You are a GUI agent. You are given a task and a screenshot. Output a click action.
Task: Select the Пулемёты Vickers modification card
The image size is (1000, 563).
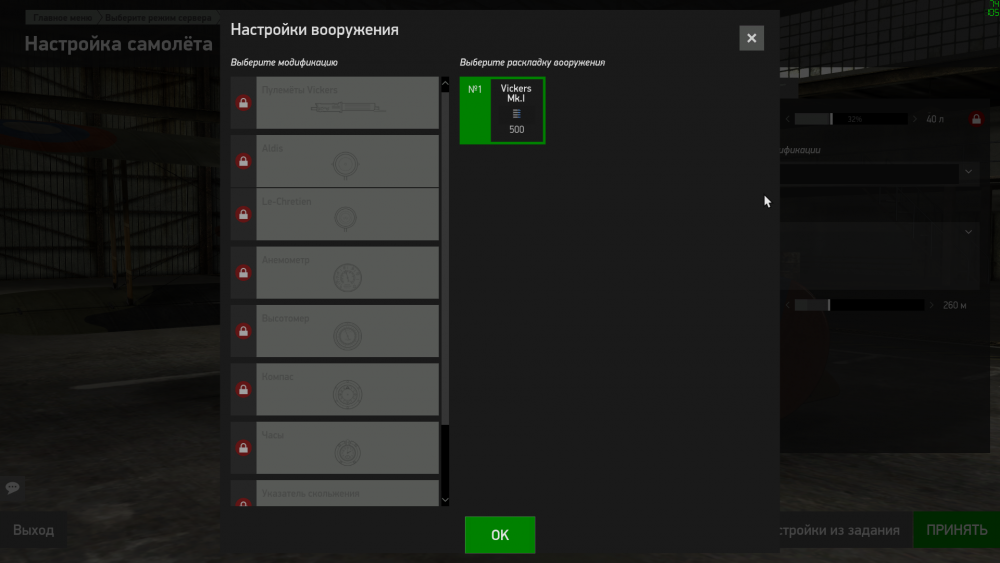coord(347,103)
